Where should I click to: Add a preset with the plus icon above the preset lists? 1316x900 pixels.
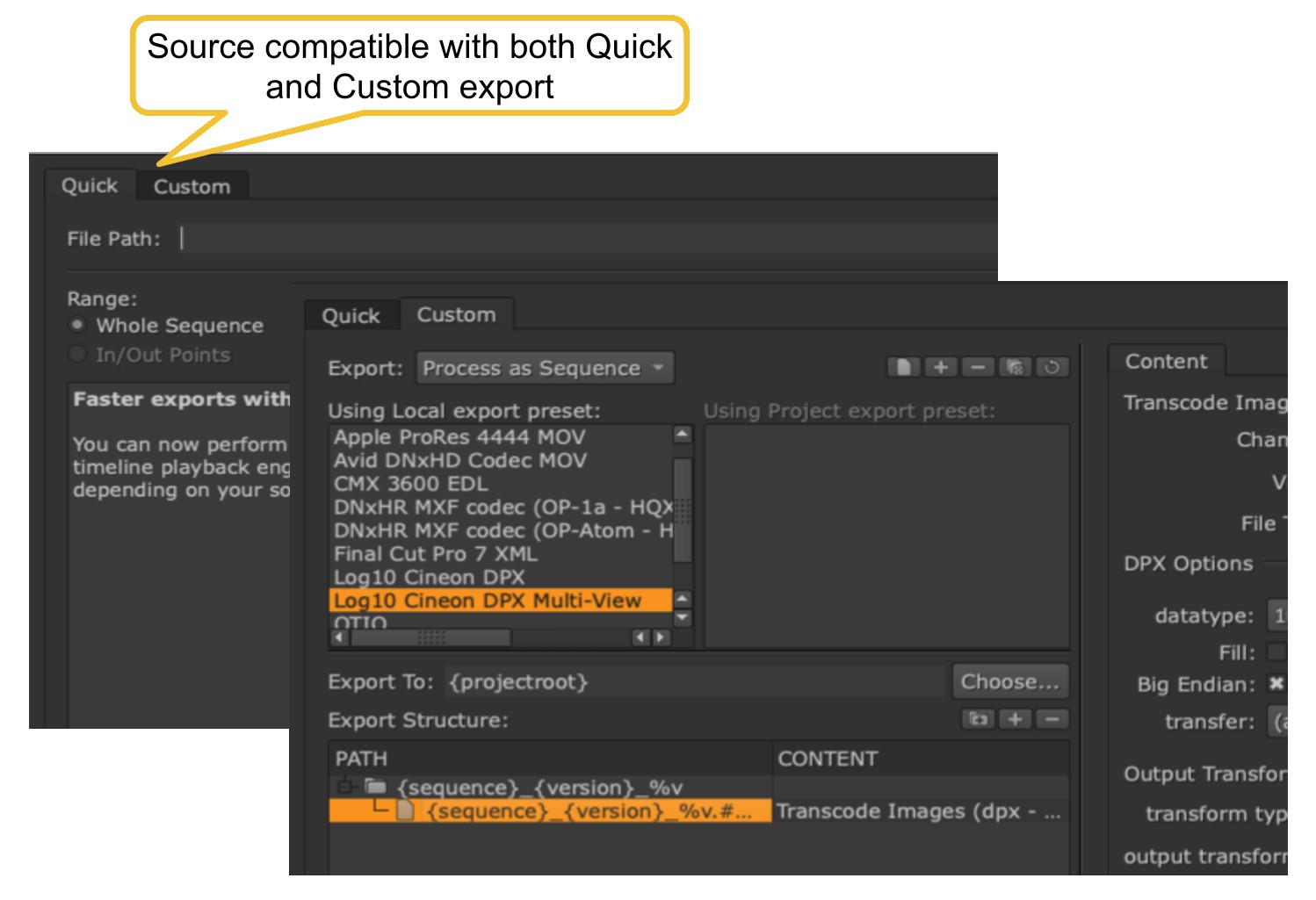point(940,367)
